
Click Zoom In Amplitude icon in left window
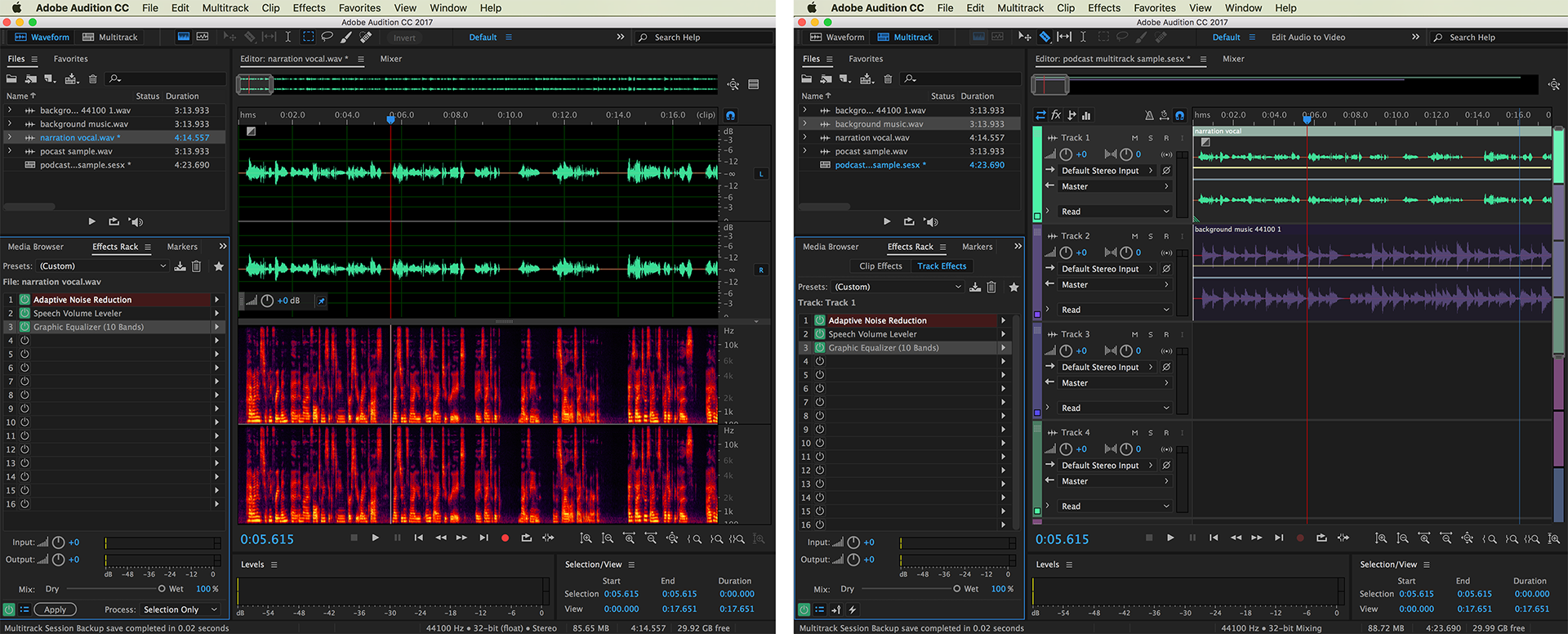click(x=586, y=538)
